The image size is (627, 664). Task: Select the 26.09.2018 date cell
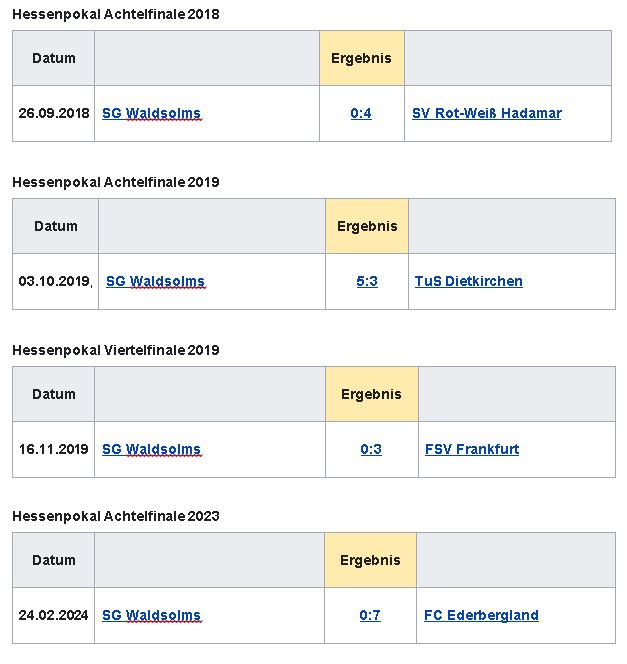54,113
